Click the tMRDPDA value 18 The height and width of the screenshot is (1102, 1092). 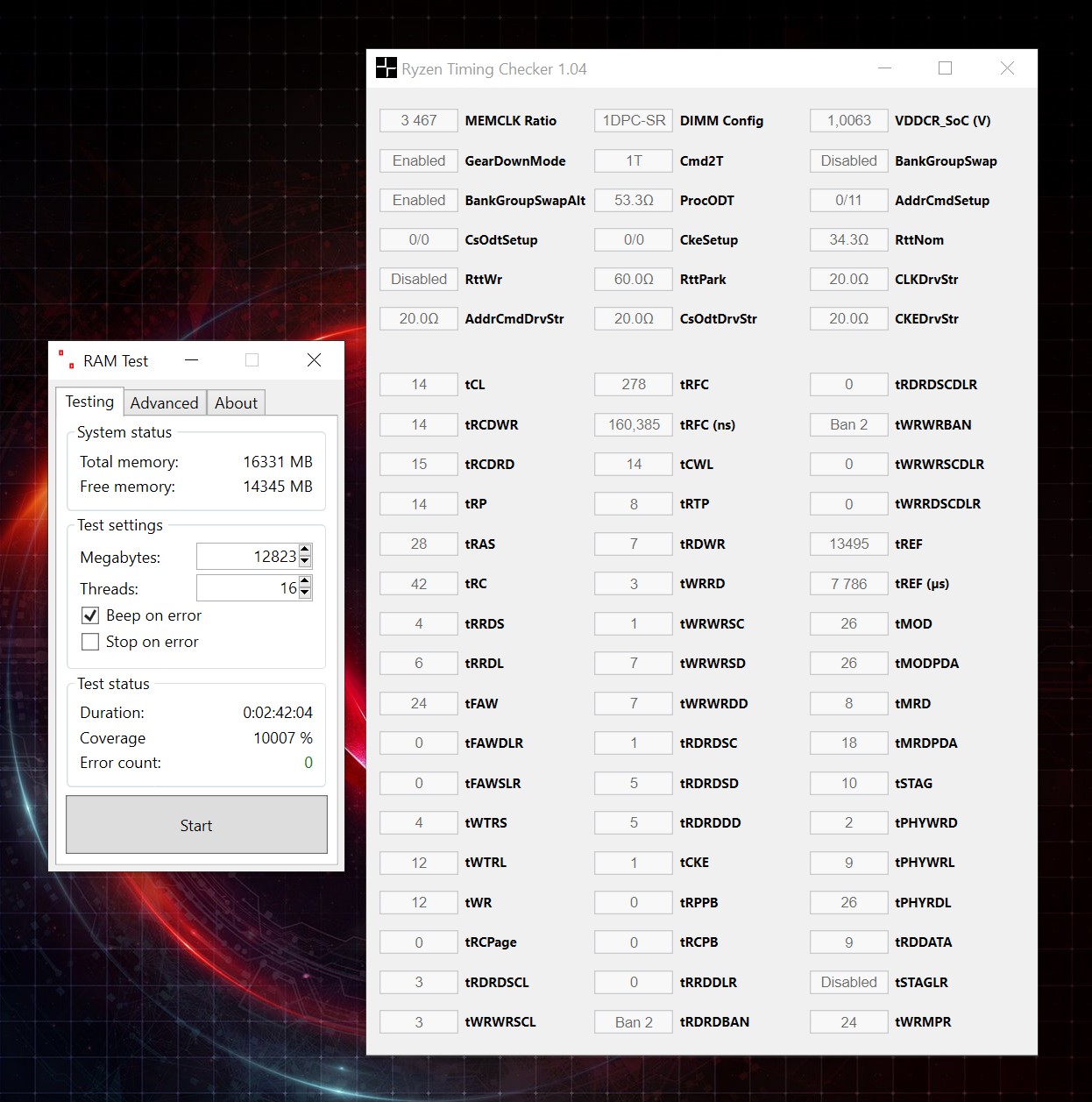(x=849, y=743)
